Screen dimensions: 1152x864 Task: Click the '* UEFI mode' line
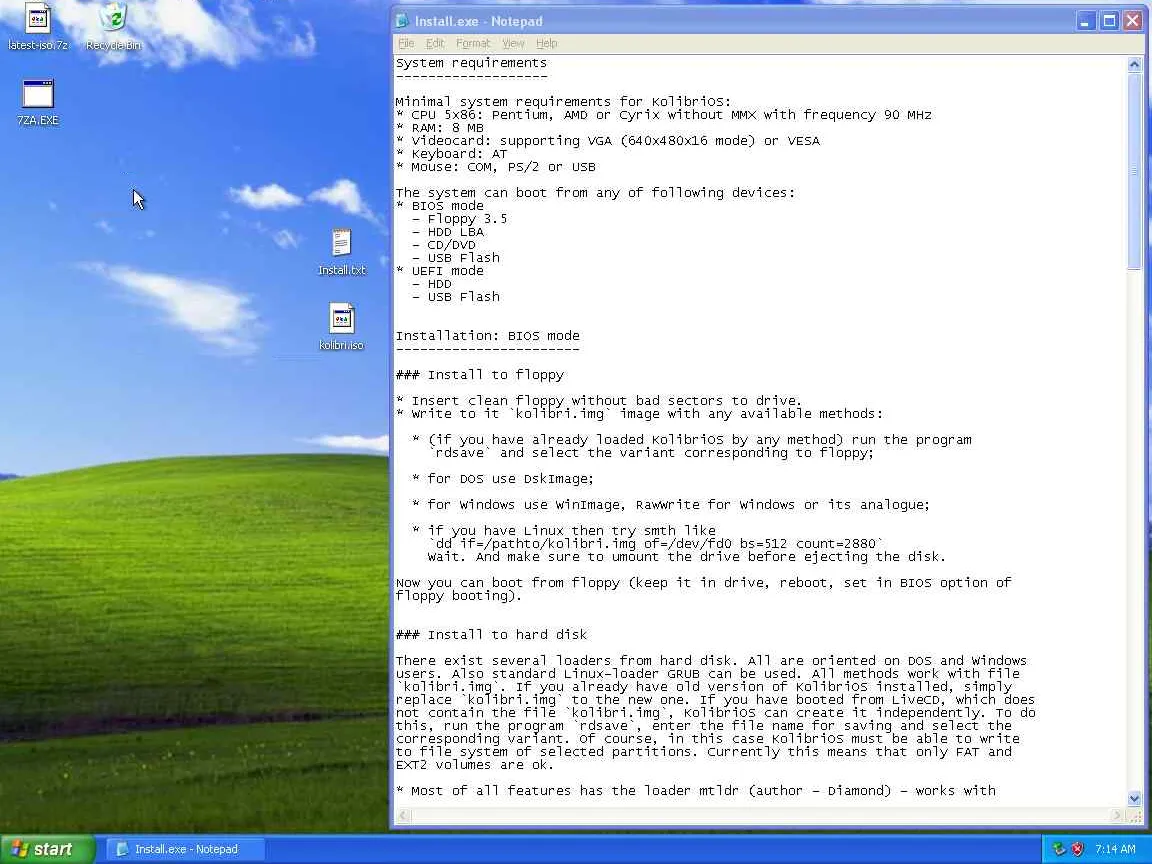(439, 271)
